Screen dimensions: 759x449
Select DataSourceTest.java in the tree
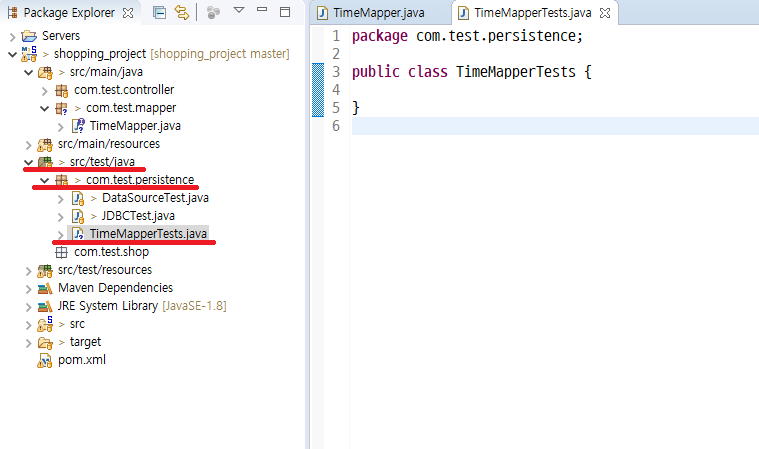(x=155, y=197)
